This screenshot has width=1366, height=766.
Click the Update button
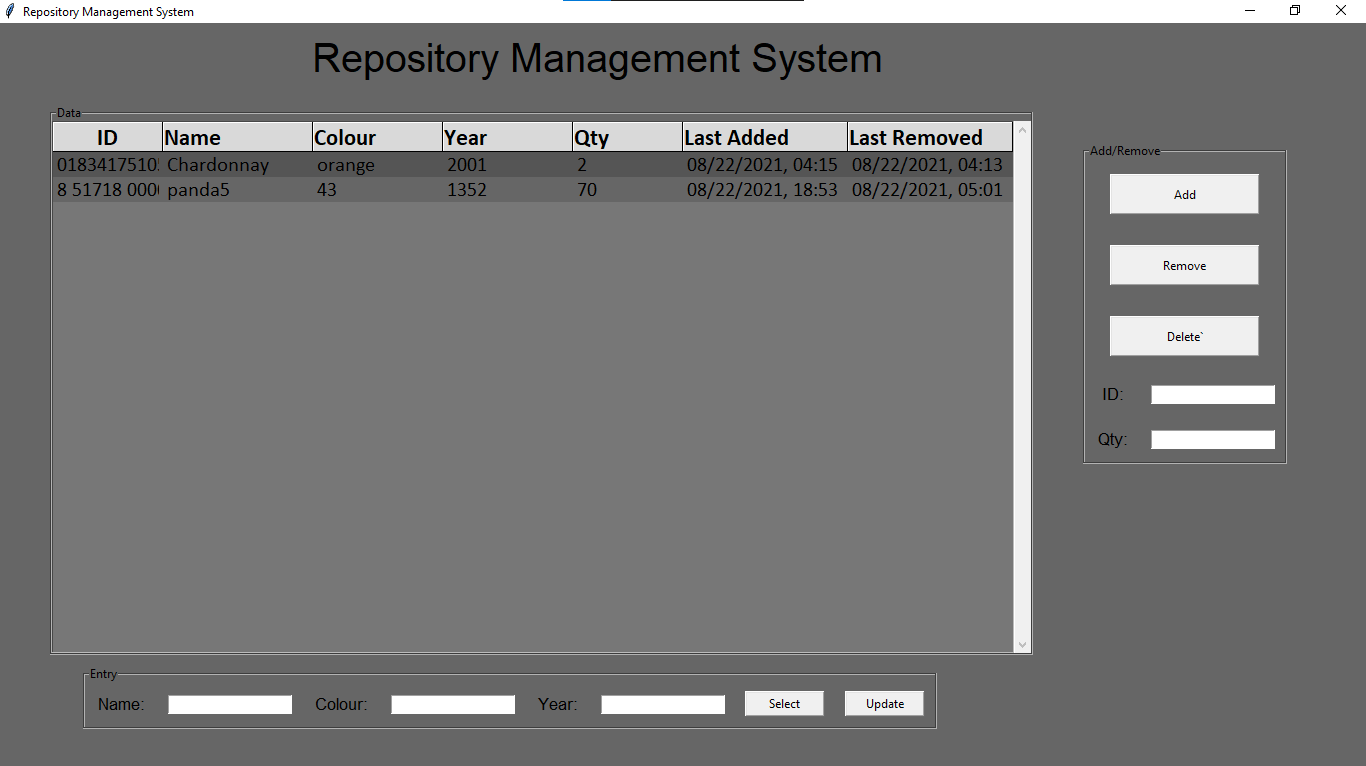pos(883,703)
